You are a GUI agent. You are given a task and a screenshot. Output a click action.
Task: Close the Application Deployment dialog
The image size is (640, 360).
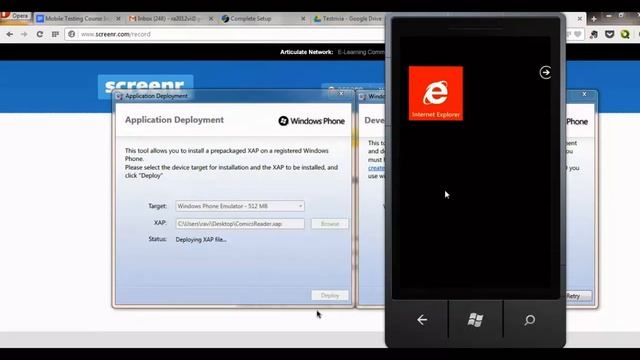pyautogui.click(x=342, y=94)
